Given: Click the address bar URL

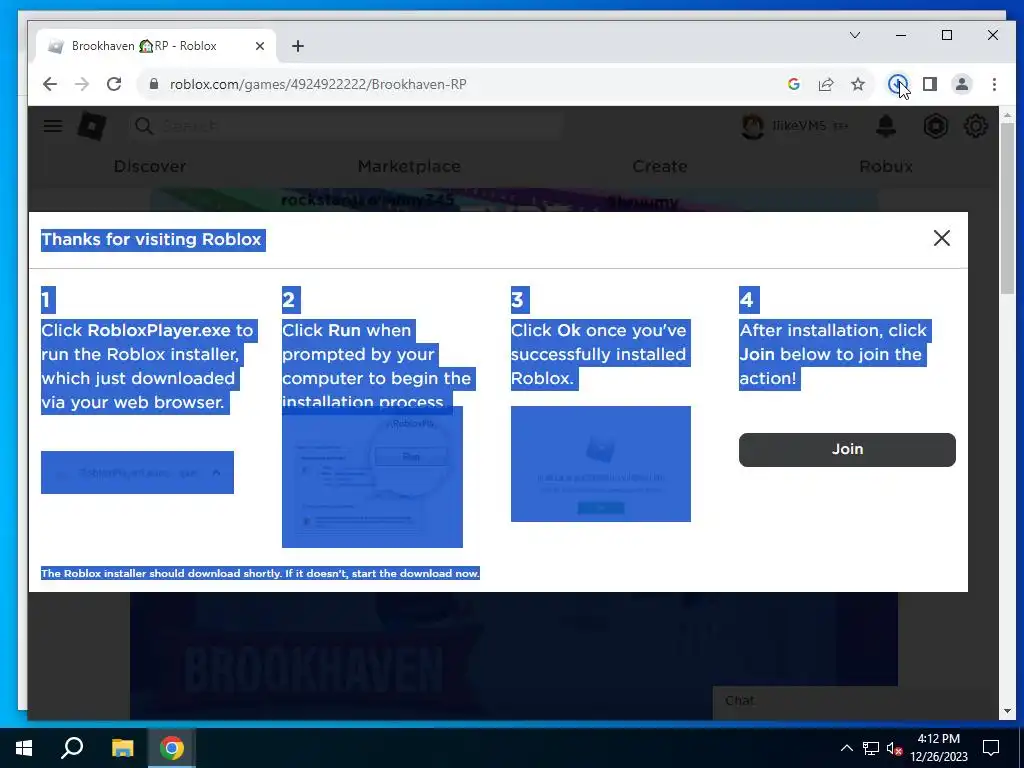Looking at the screenshot, I should 318,84.
